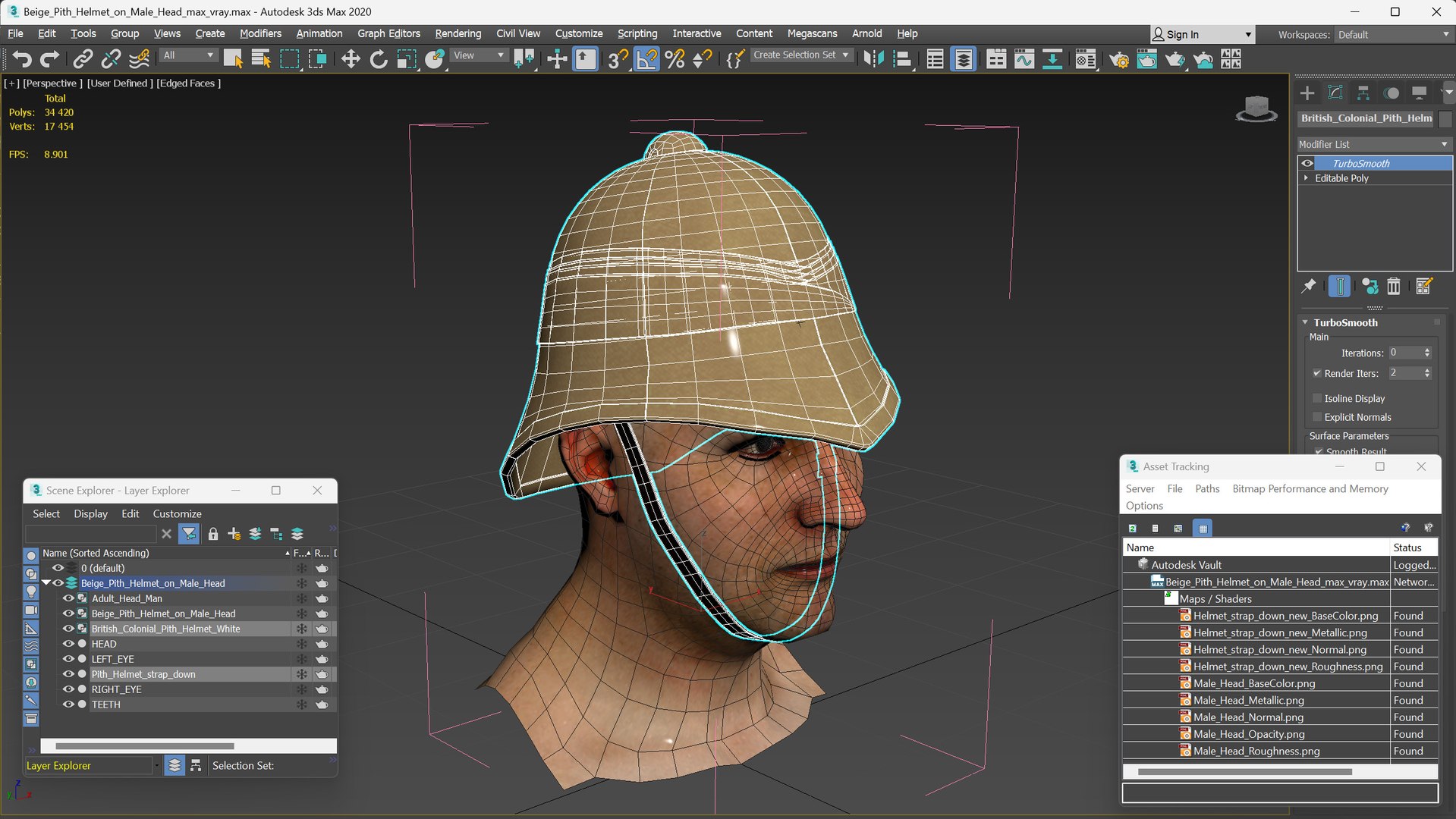Open the Motion command panel tab
Screen dimensions: 1456x819
[x=1392, y=93]
